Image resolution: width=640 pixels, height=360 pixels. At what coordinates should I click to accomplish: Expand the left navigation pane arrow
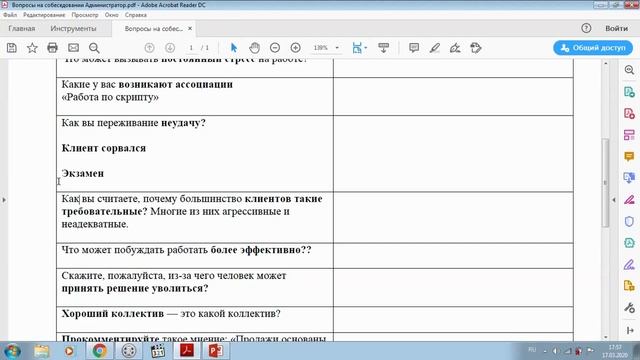coord(4,200)
